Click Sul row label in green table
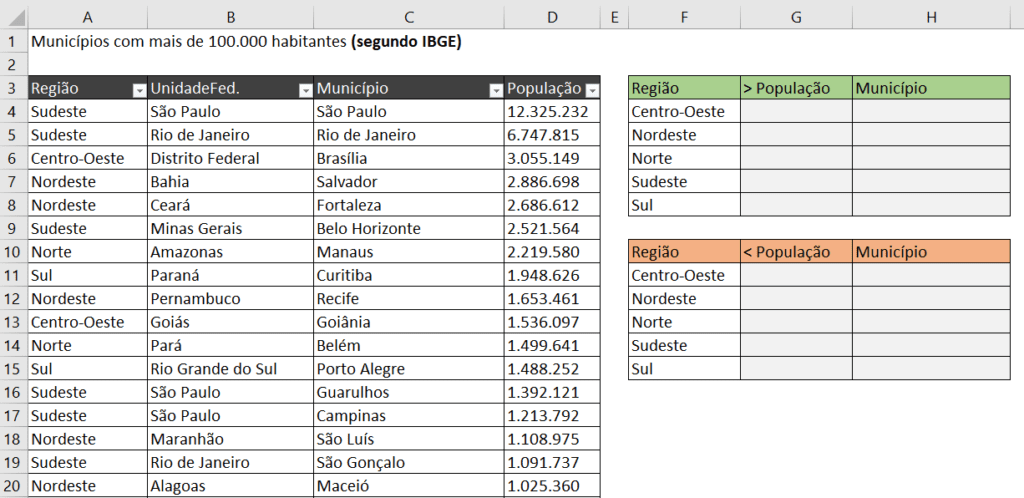This screenshot has width=1024, height=498. [684, 205]
